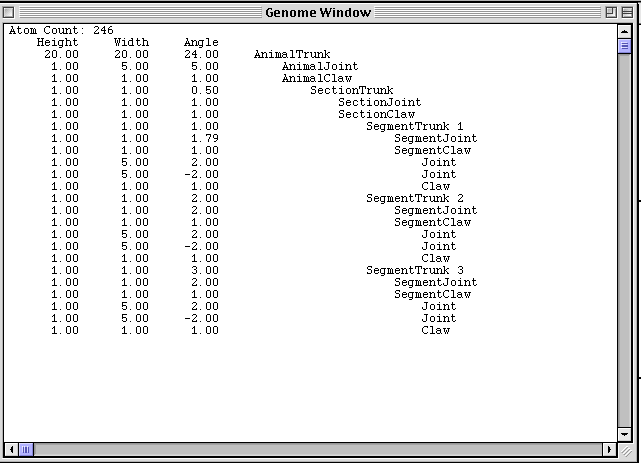Click the 24.00 angle value of AnimalTrunk
The width and height of the screenshot is (641, 463).
[x=201, y=54]
